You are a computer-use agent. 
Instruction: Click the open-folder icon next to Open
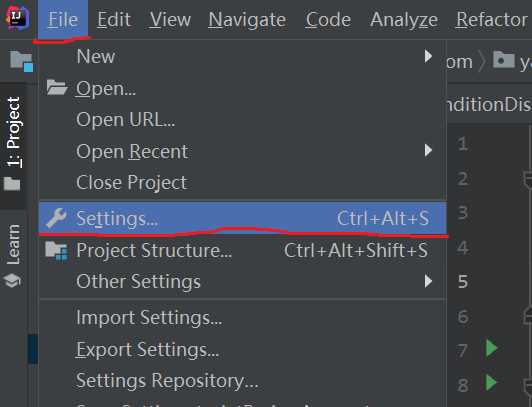tap(57, 87)
